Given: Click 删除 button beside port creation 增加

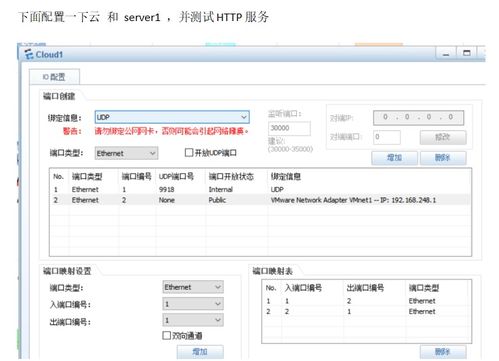Looking at the screenshot, I should [x=443, y=158].
